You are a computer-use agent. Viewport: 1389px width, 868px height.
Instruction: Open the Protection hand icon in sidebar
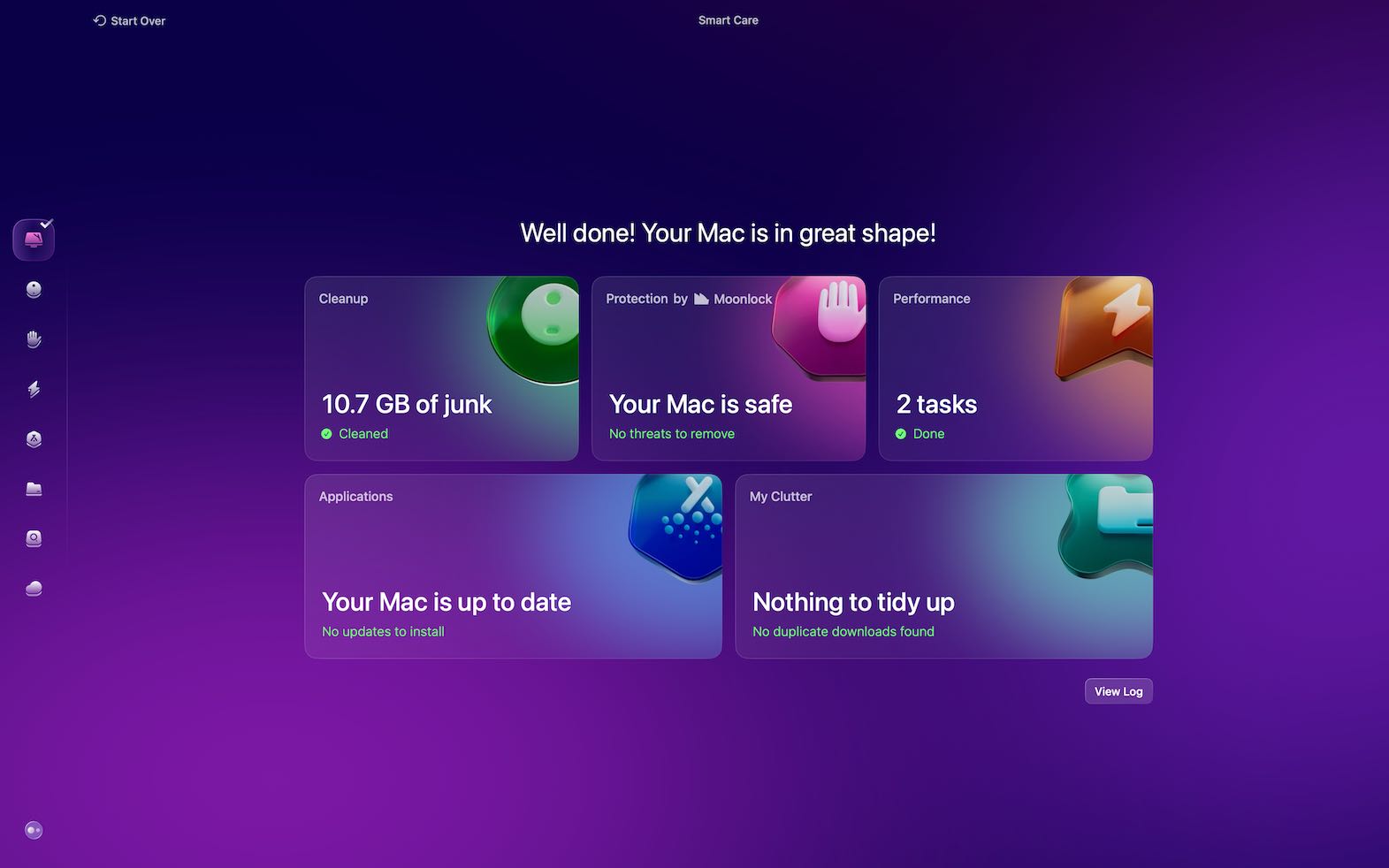[x=34, y=339]
